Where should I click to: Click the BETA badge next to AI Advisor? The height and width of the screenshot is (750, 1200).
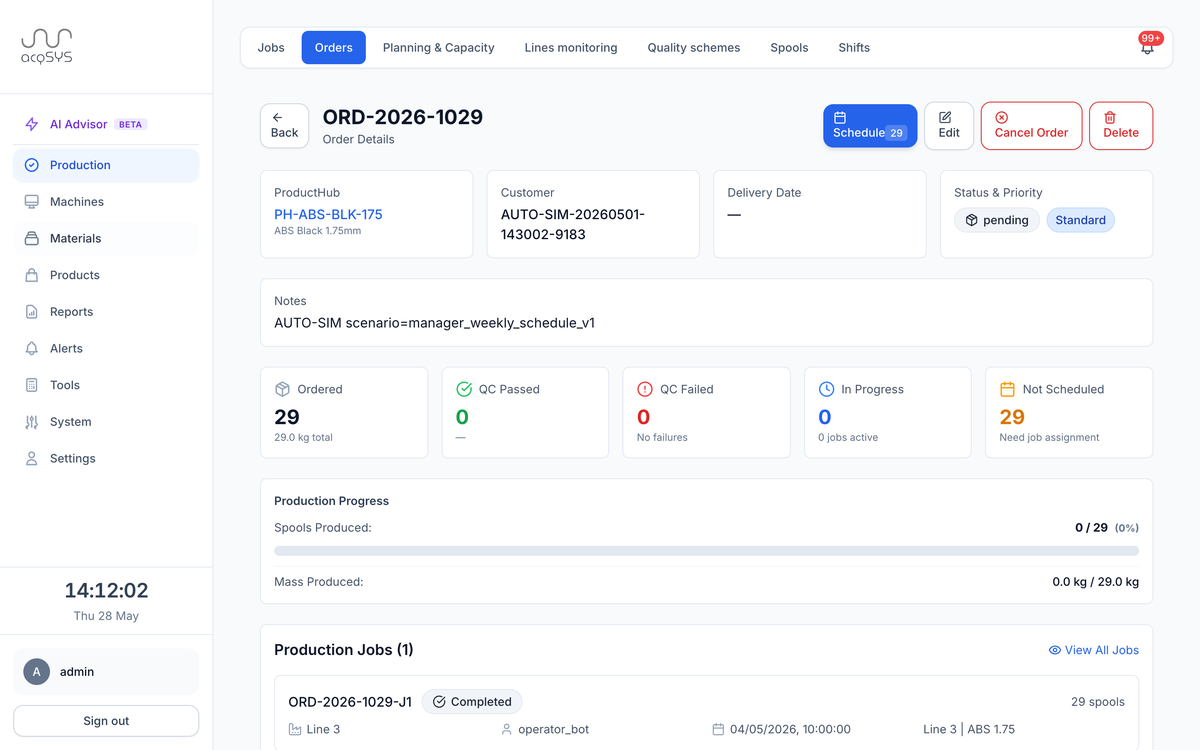(x=131, y=124)
